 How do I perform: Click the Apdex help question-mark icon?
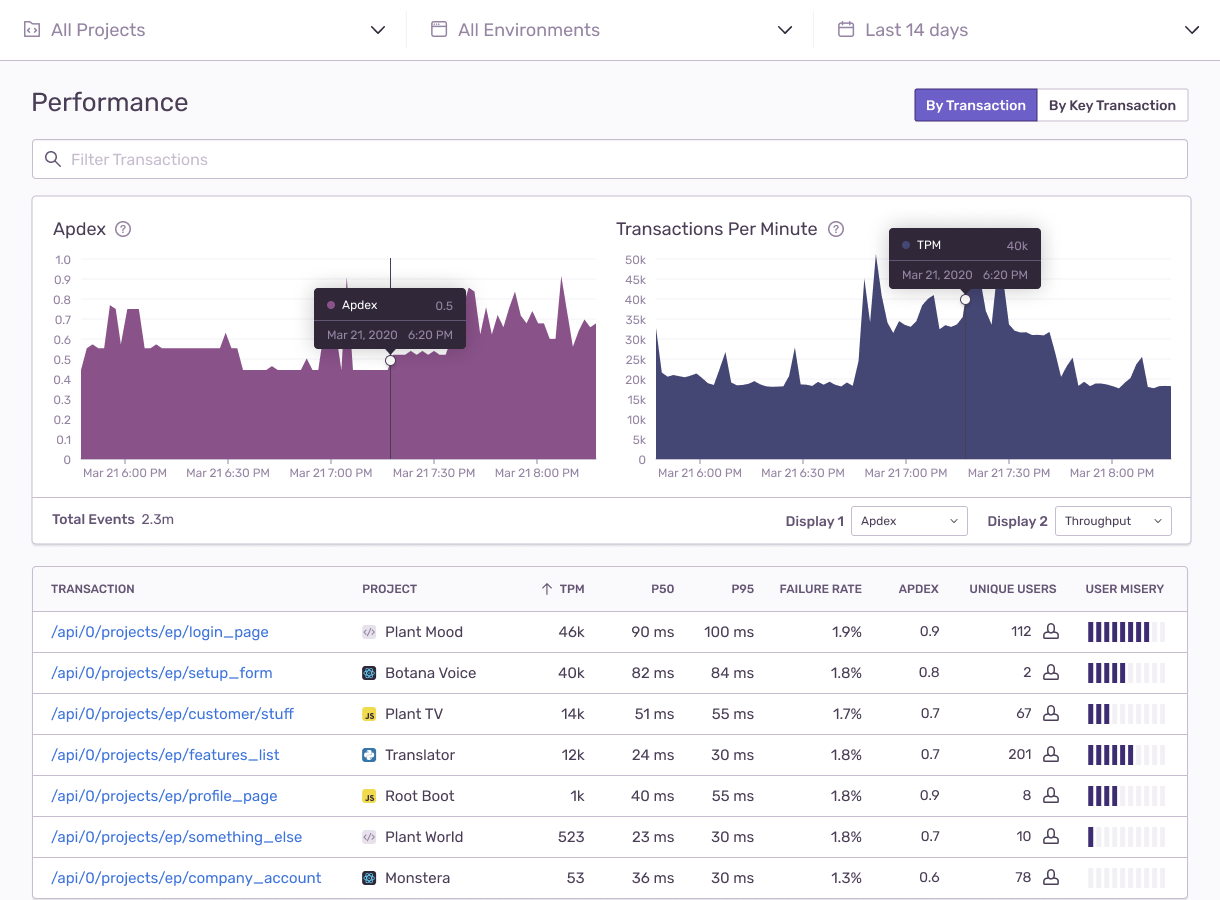pyautogui.click(x=123, y=229)
